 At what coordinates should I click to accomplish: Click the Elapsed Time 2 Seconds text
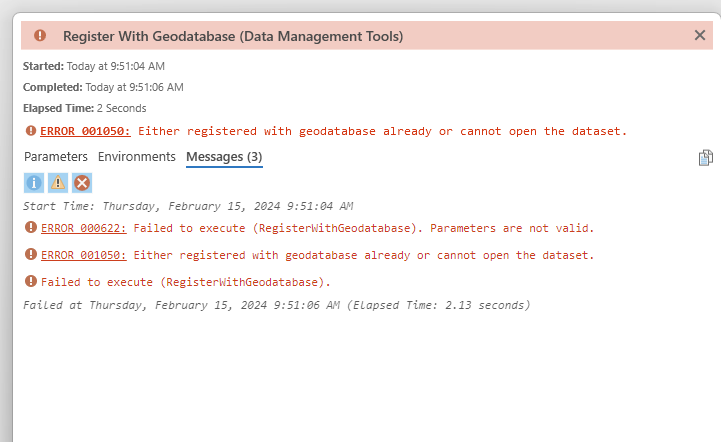tap(85, 108)
